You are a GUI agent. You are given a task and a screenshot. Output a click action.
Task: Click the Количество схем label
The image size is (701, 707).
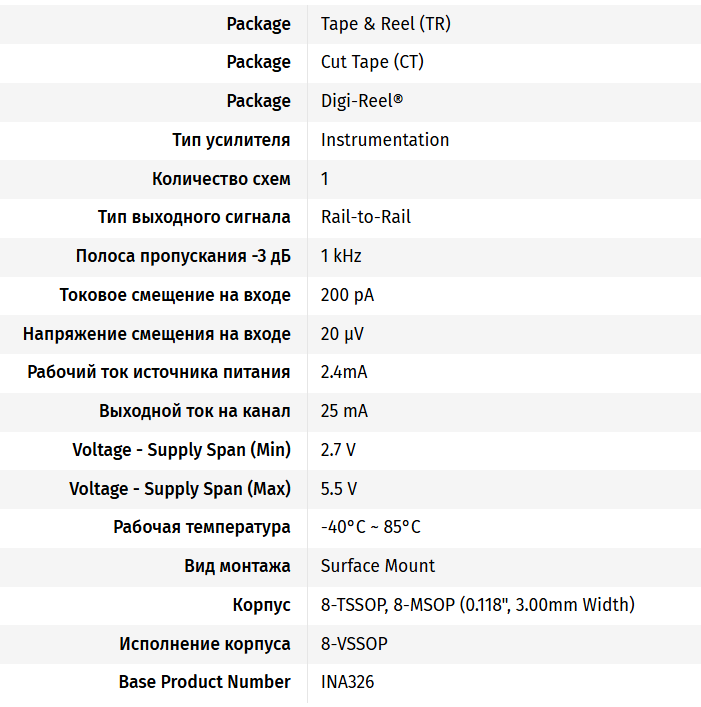pyautogui.click(x=221, y=179)
